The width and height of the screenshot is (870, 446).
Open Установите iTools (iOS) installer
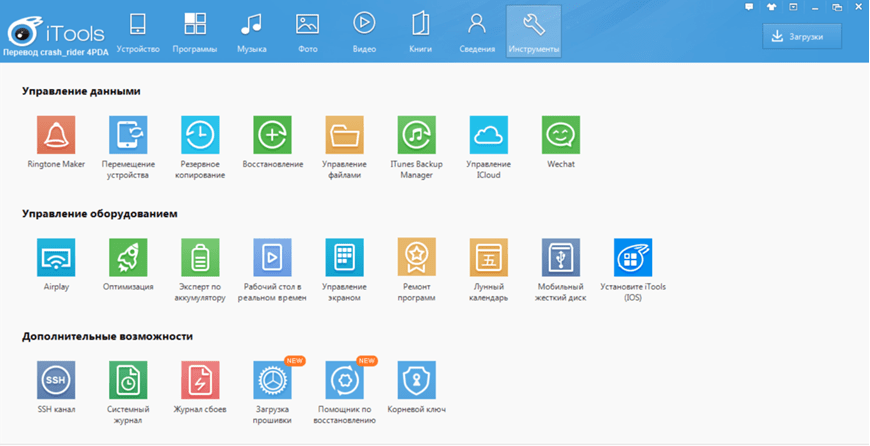633,257
